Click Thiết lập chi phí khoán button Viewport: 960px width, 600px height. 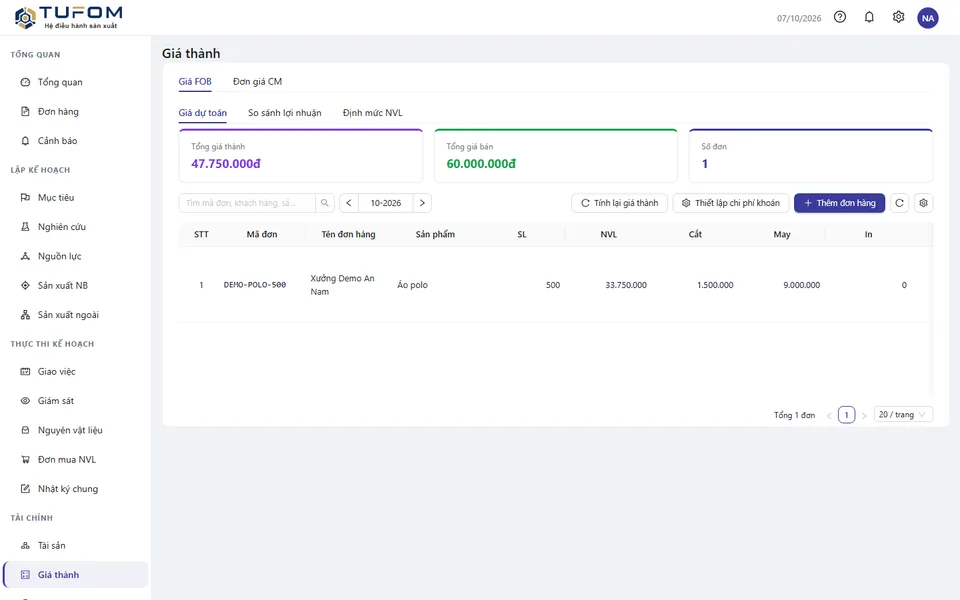point(731,203)
